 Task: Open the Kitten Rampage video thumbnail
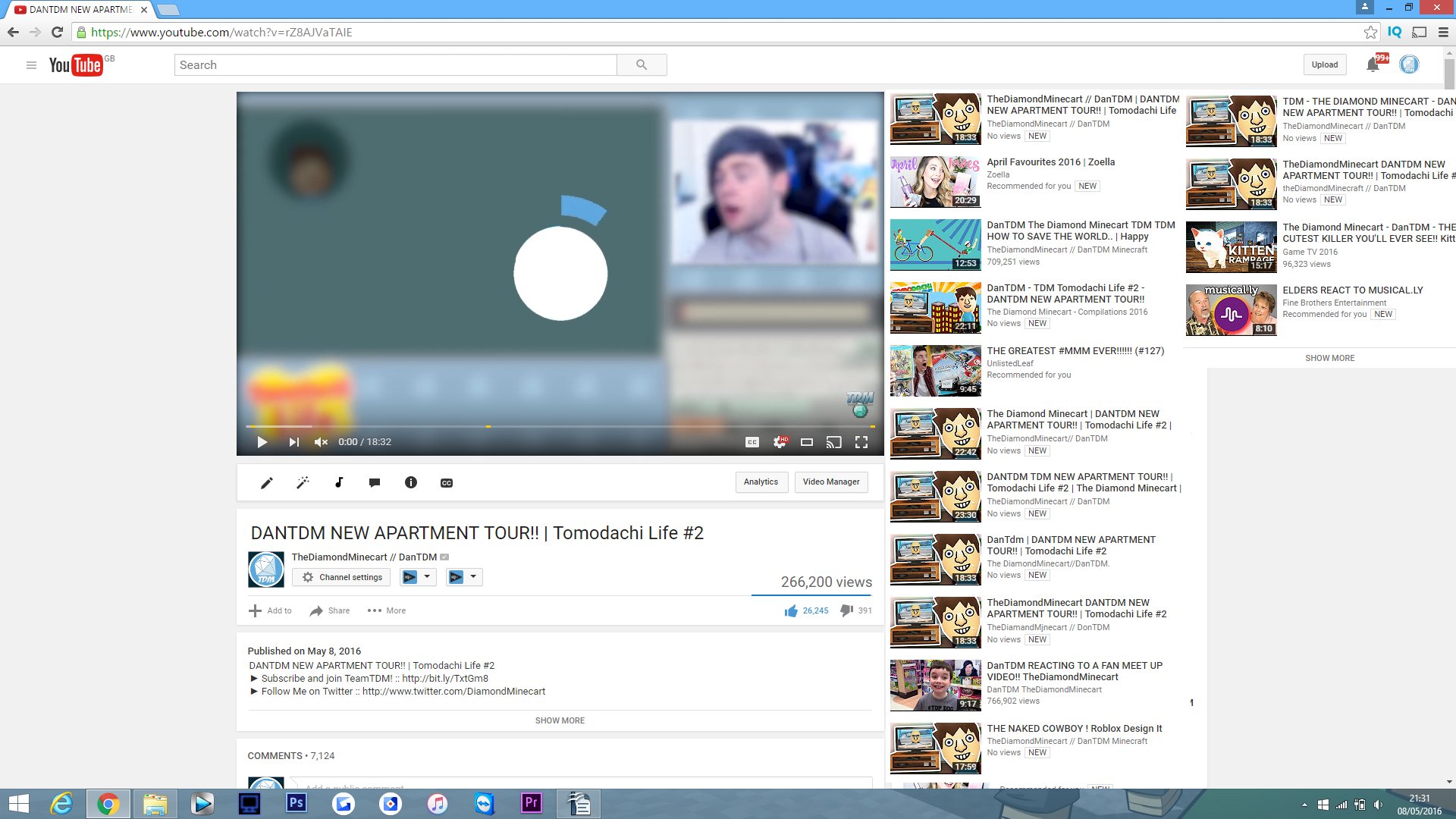(1230, 247)
